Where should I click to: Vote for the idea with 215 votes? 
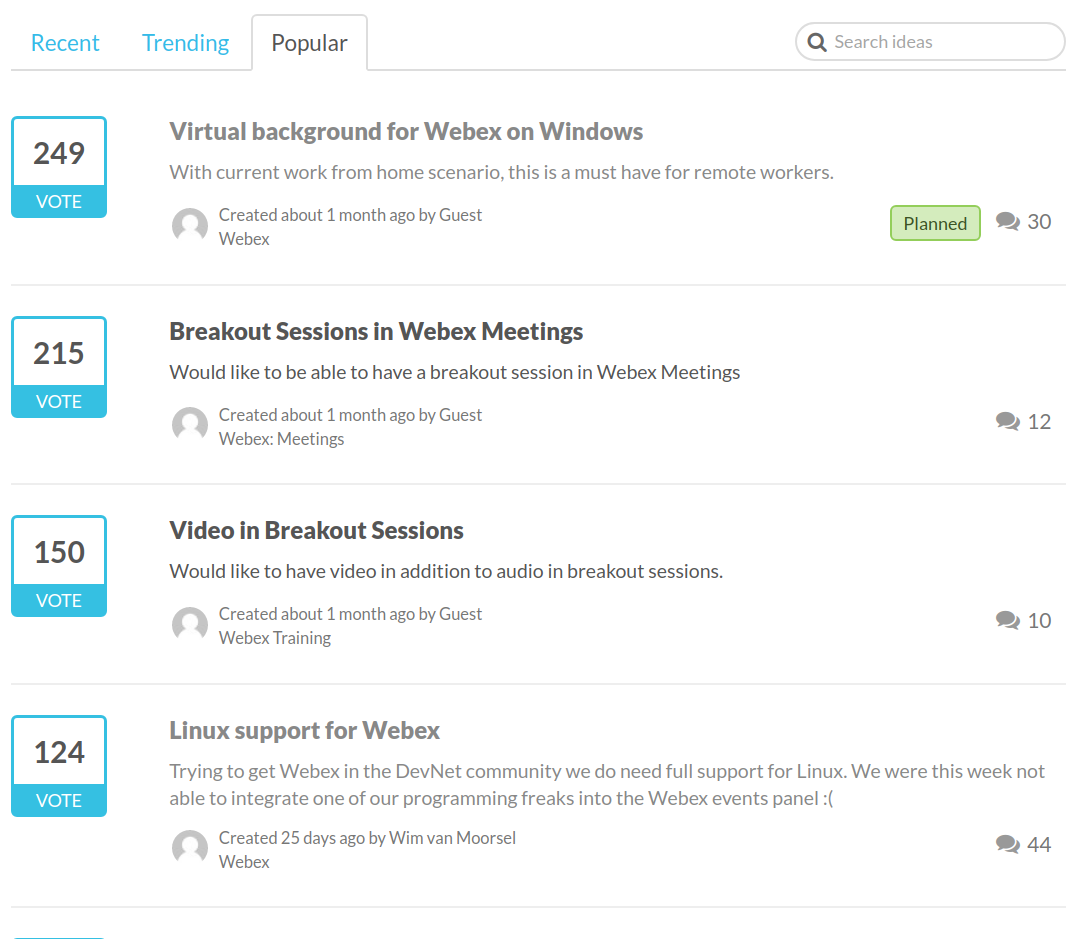59,401
